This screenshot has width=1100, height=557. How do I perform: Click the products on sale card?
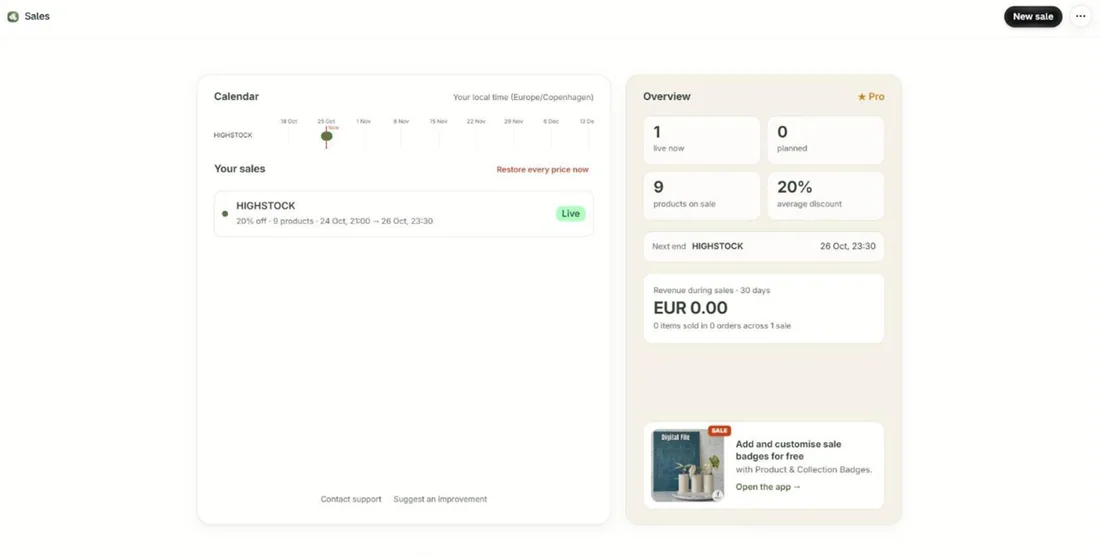pos(702,196)
